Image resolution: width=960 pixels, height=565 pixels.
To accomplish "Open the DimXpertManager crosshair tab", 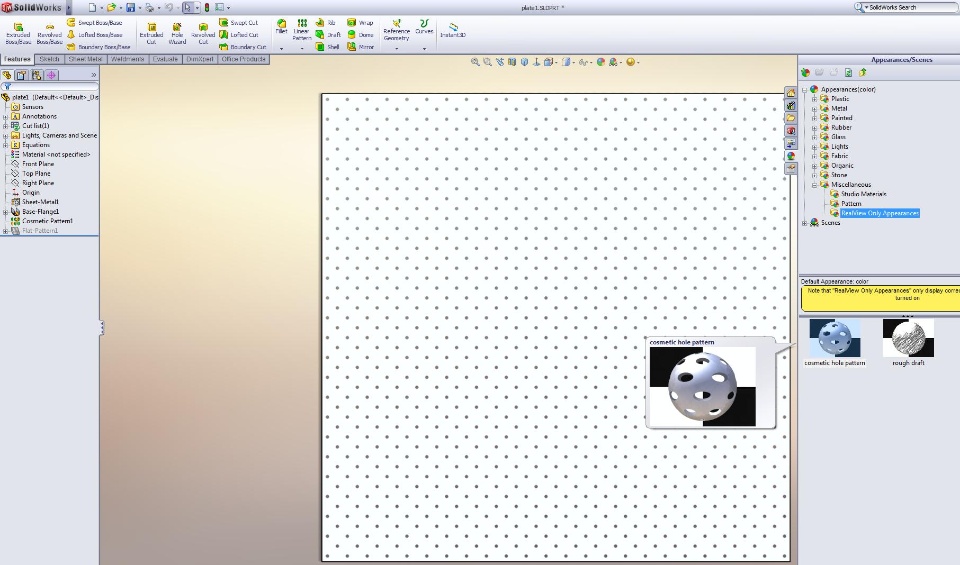I will tap(51, 75).
